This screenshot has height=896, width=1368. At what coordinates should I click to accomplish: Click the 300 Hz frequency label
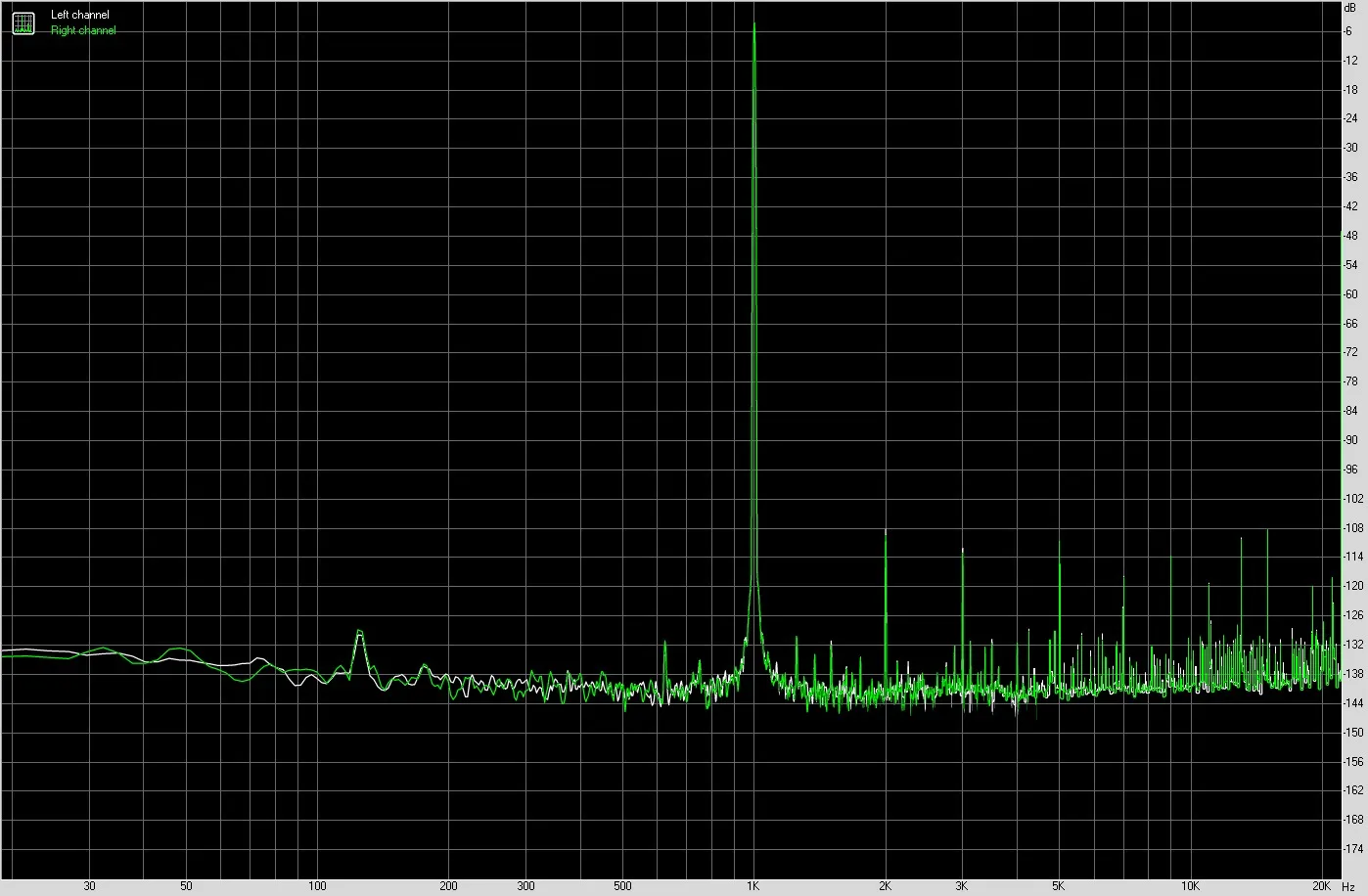tap(525, 886)
